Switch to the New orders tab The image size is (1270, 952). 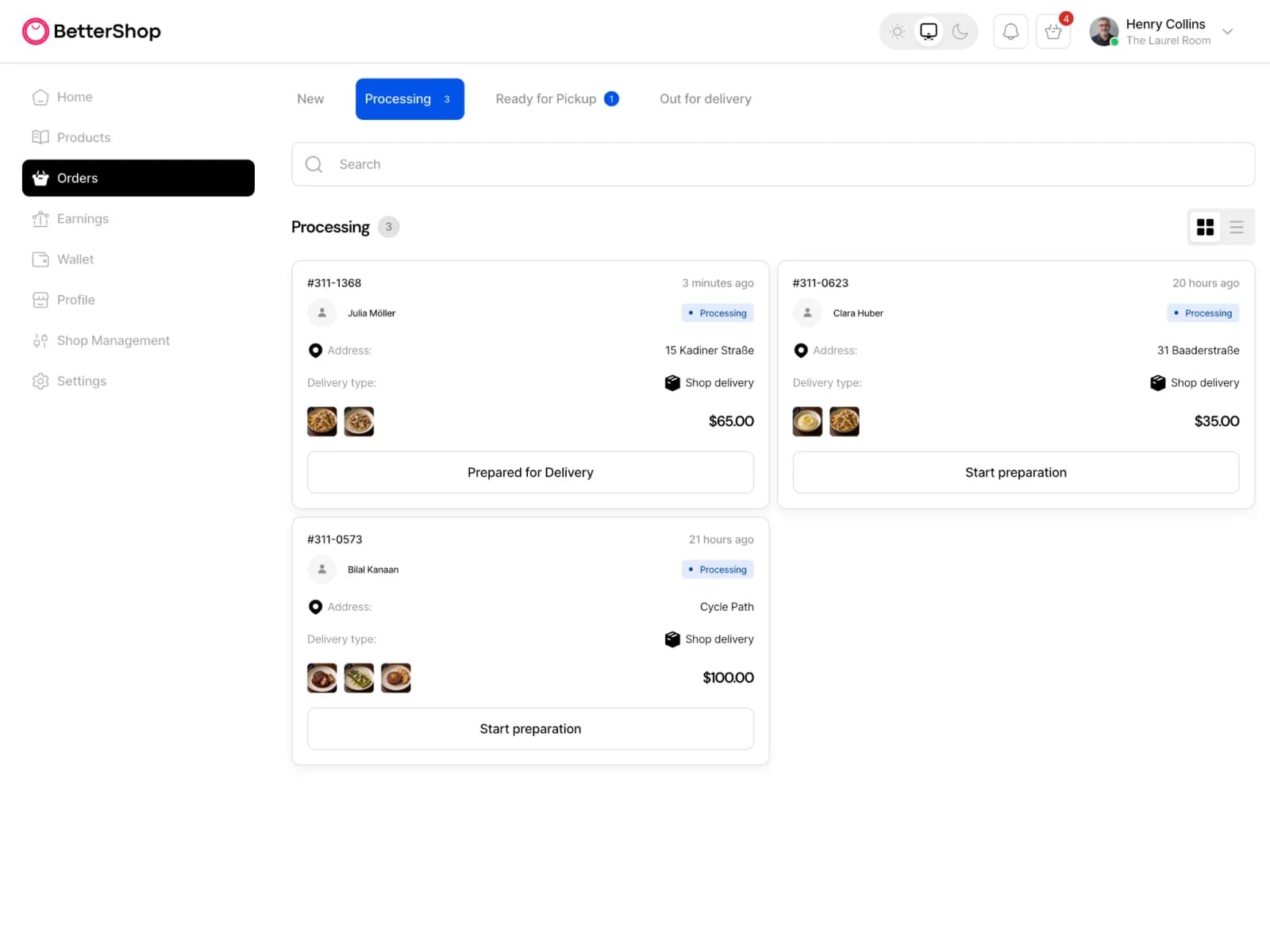tap(310, 98)
